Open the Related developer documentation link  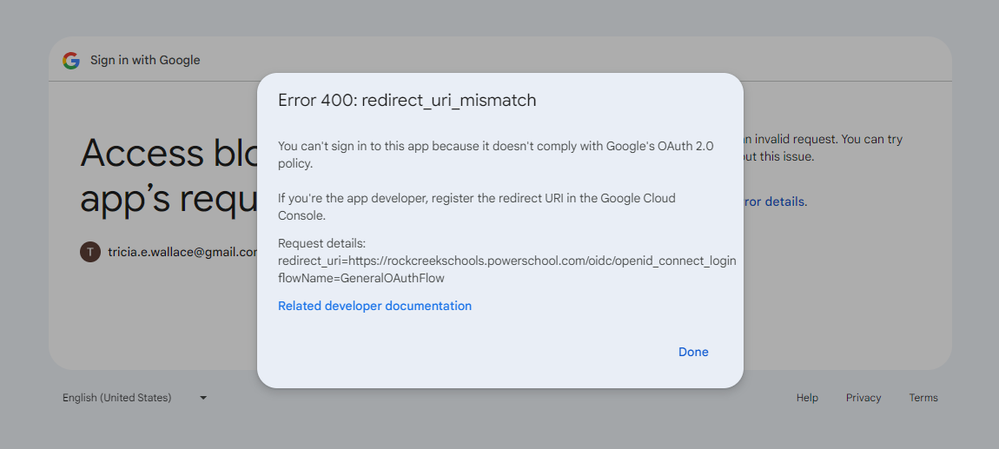point(375,306)
